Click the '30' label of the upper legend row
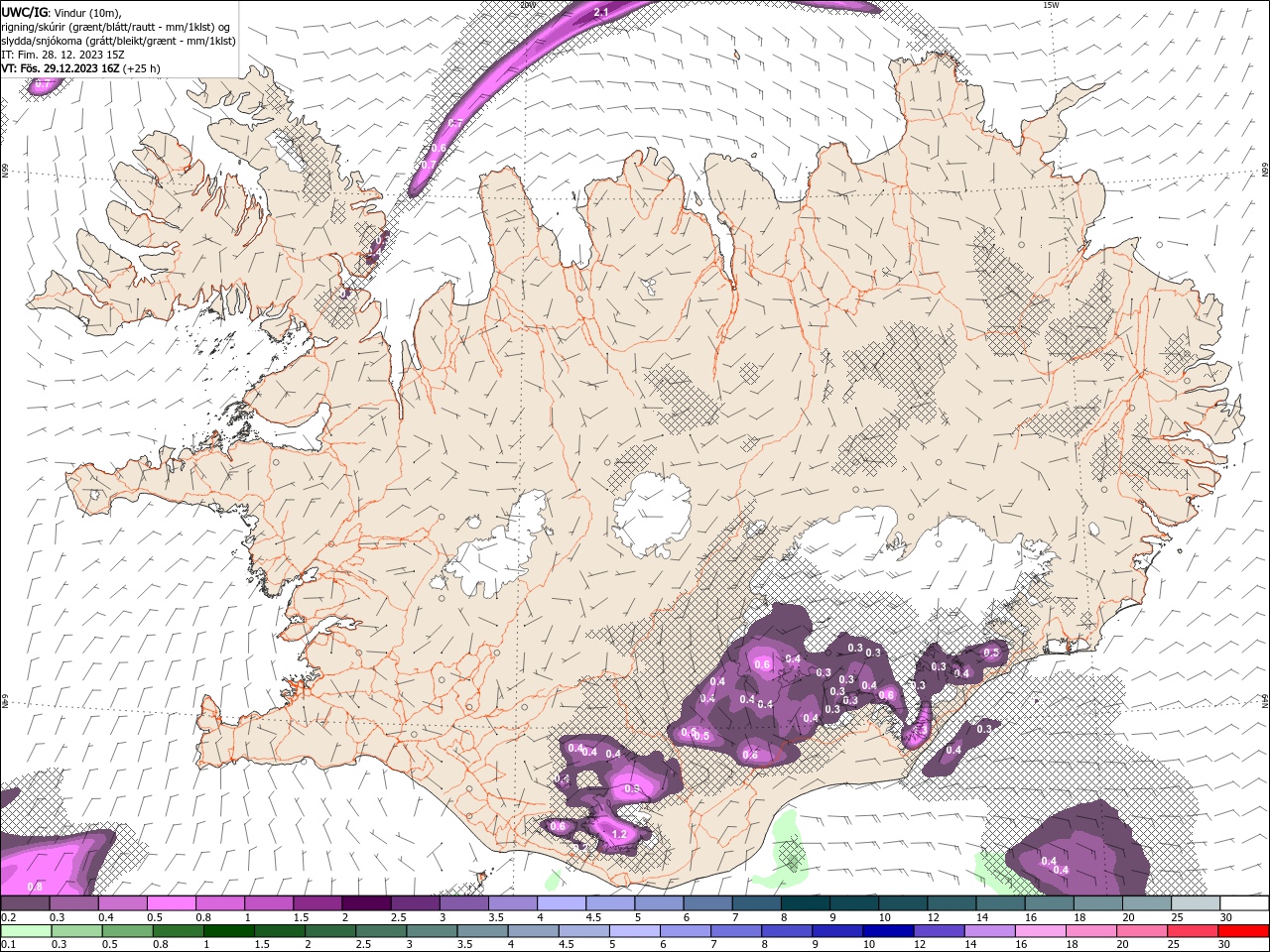Viewport: 1270px width, 952px height. 1226,917
